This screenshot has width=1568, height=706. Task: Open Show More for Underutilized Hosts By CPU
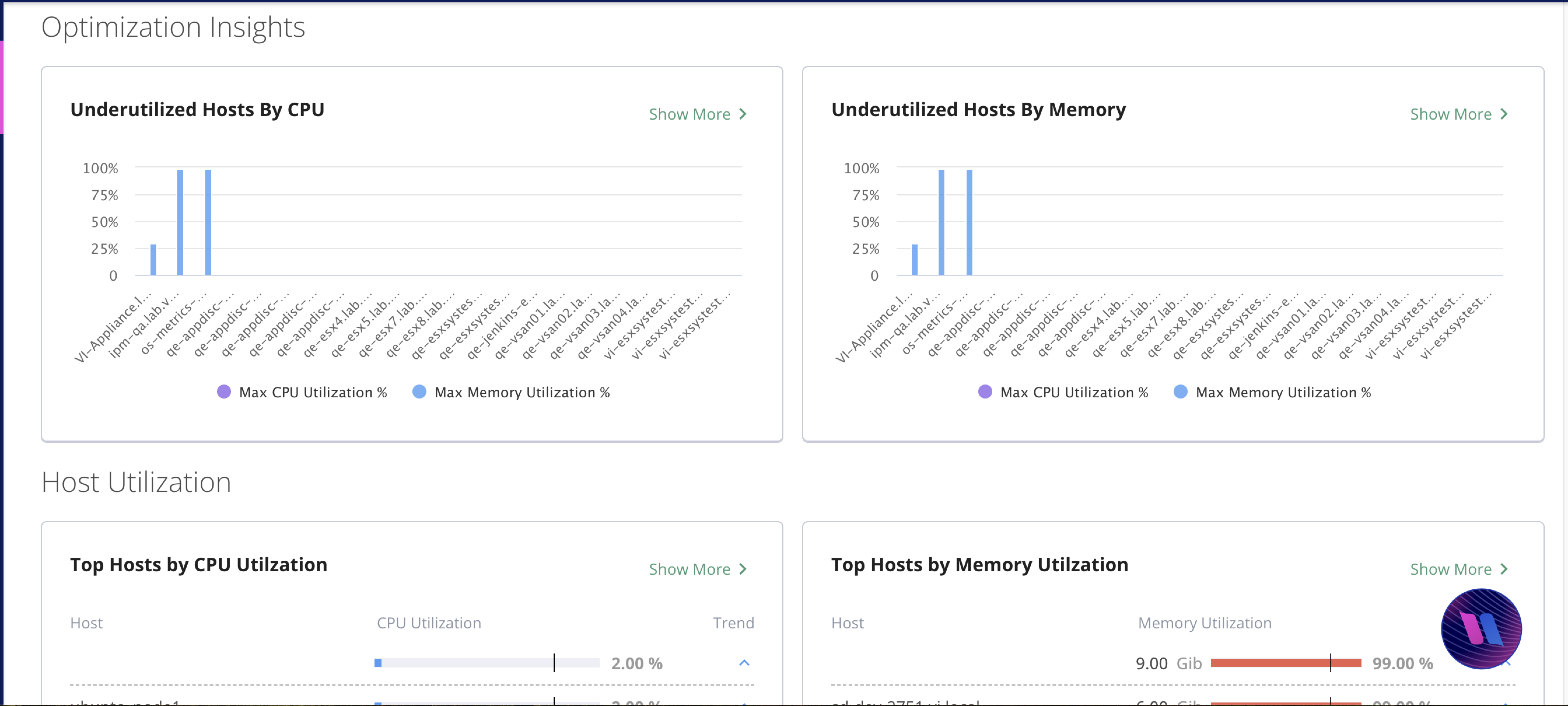pyautogui.click(x=698, y=114)
